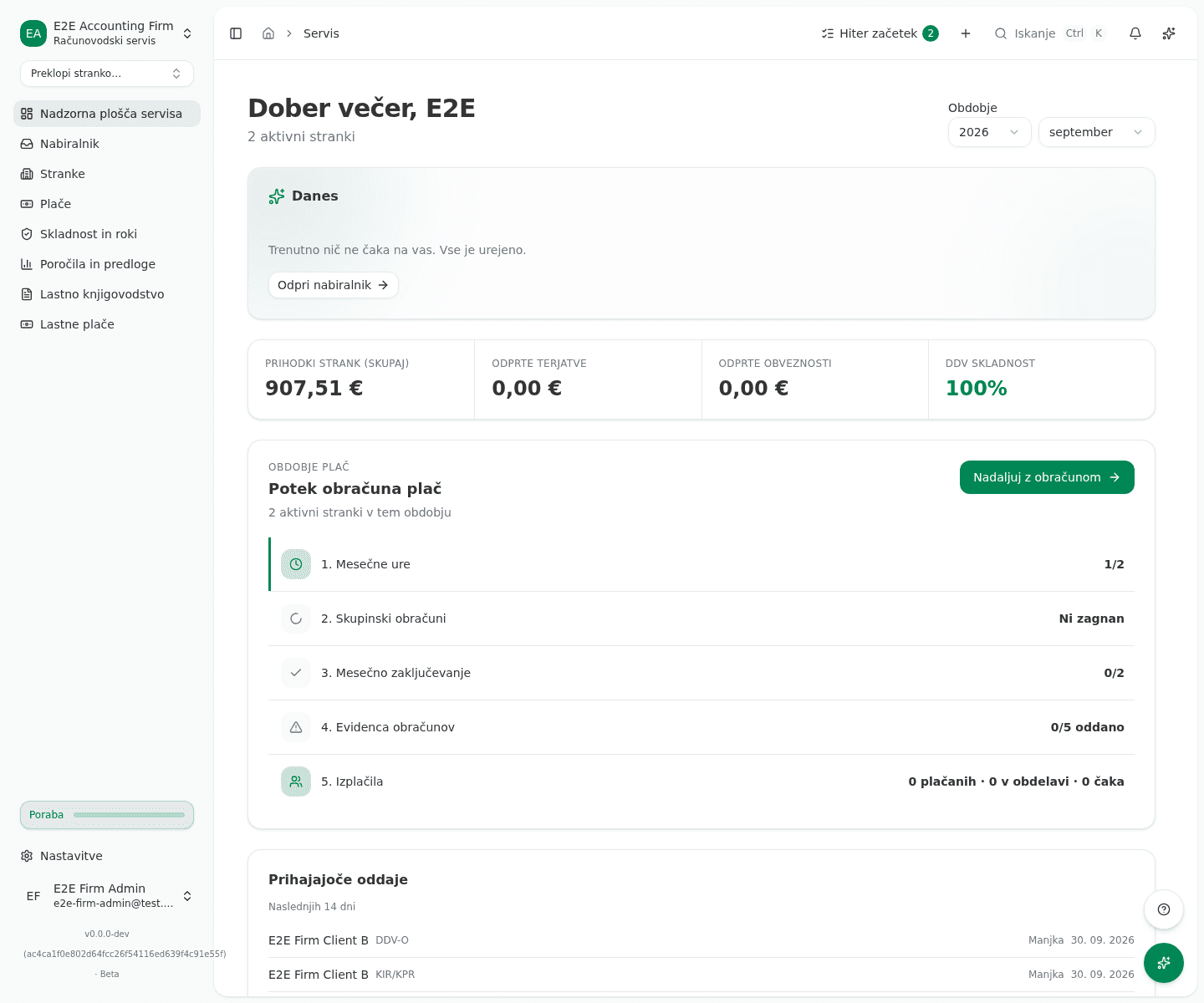Image resolution: width=1204 pixels, height=1003 pixels.
Task: Open Poročila in predloge
Action: [107, 264]
